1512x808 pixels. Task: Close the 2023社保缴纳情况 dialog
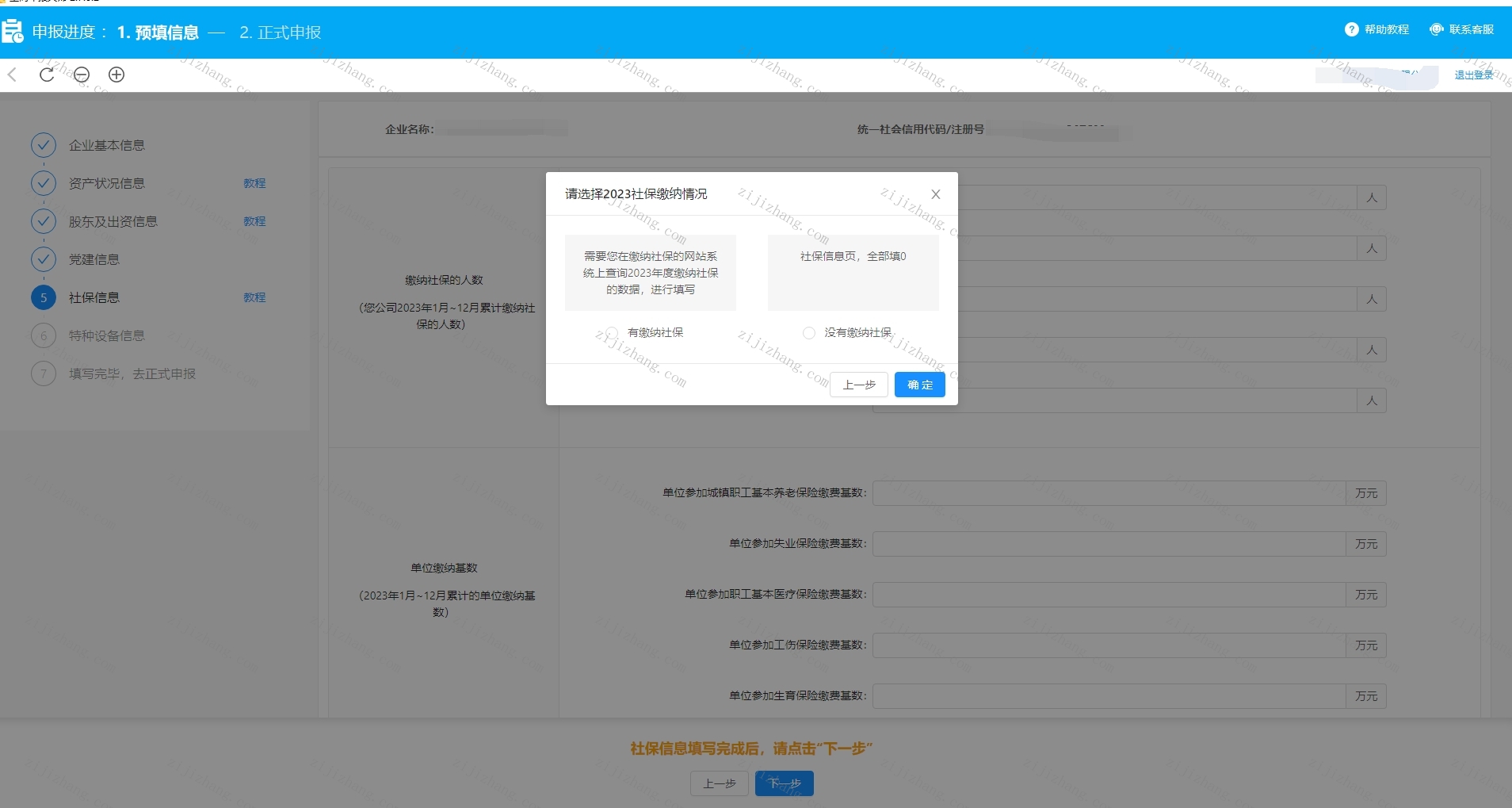936,194
